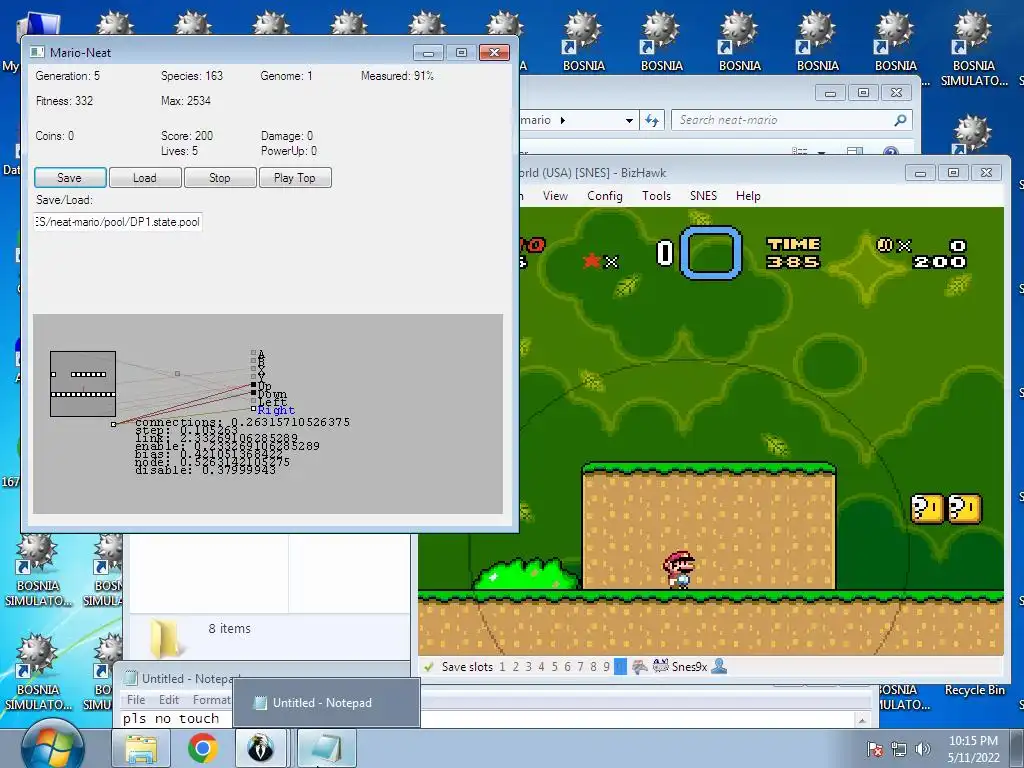The width and height of the screenshot is (1024, 768).
Task: Toggle the preview pane icon in Explorer
Action: click(855, 151)
